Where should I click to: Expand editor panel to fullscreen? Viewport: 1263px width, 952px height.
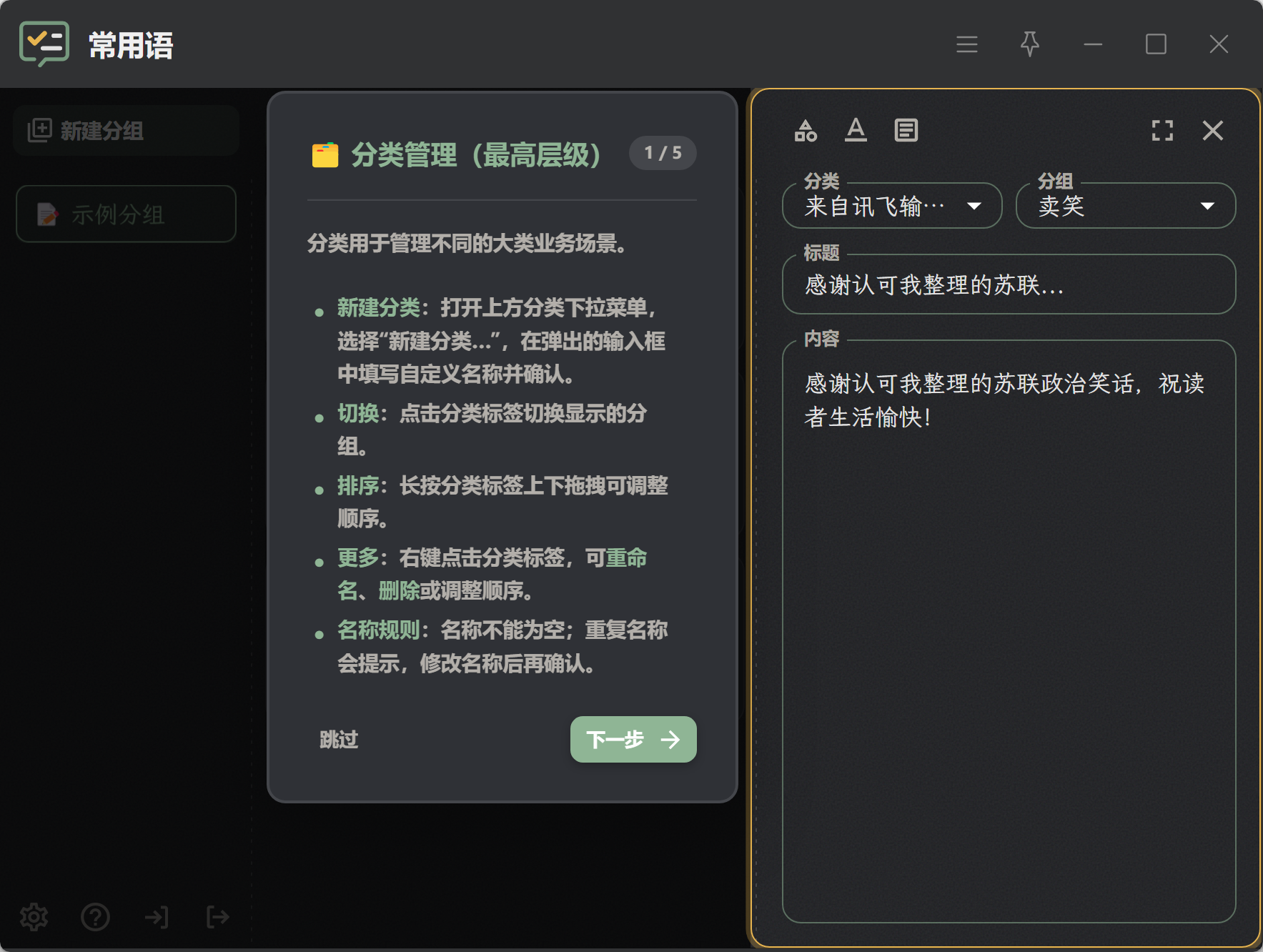coord(1162,130)
